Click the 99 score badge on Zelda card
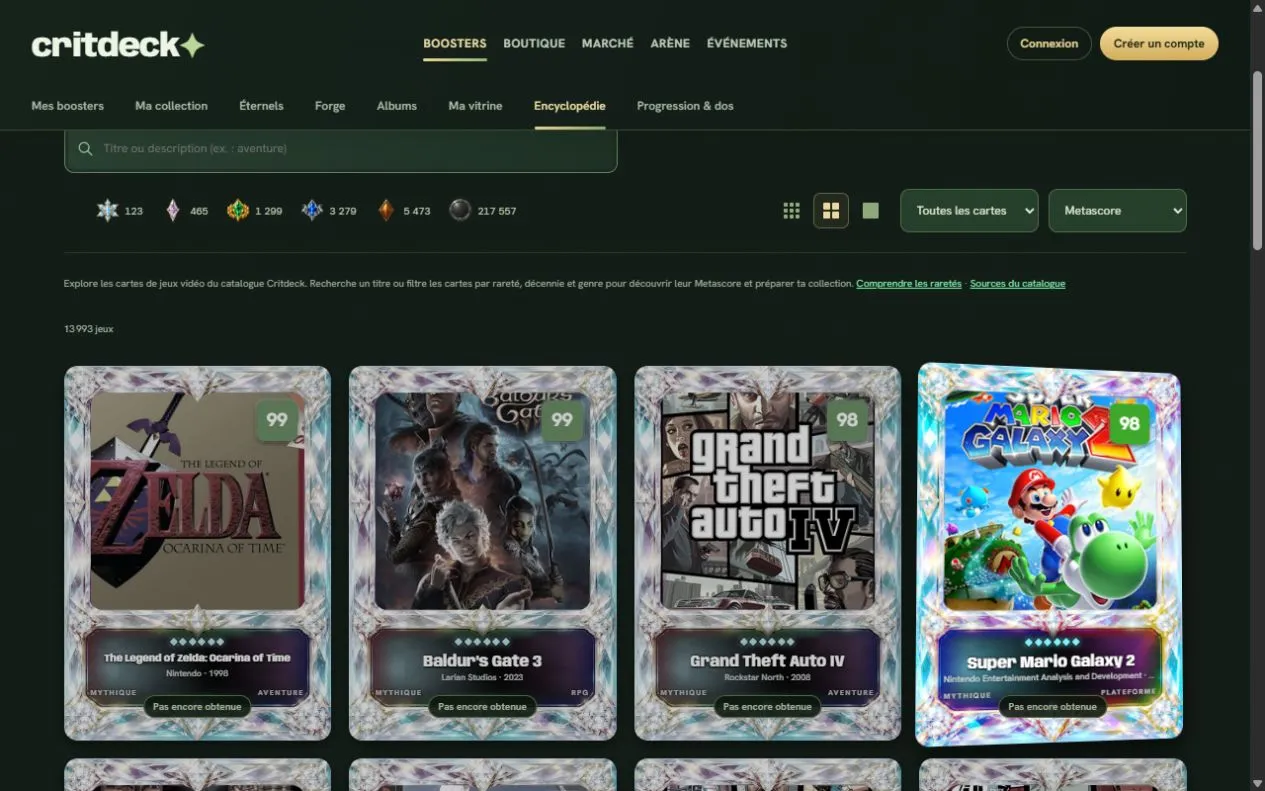The width and height of the screenshot is (1265, 791). tap(277, 420)
